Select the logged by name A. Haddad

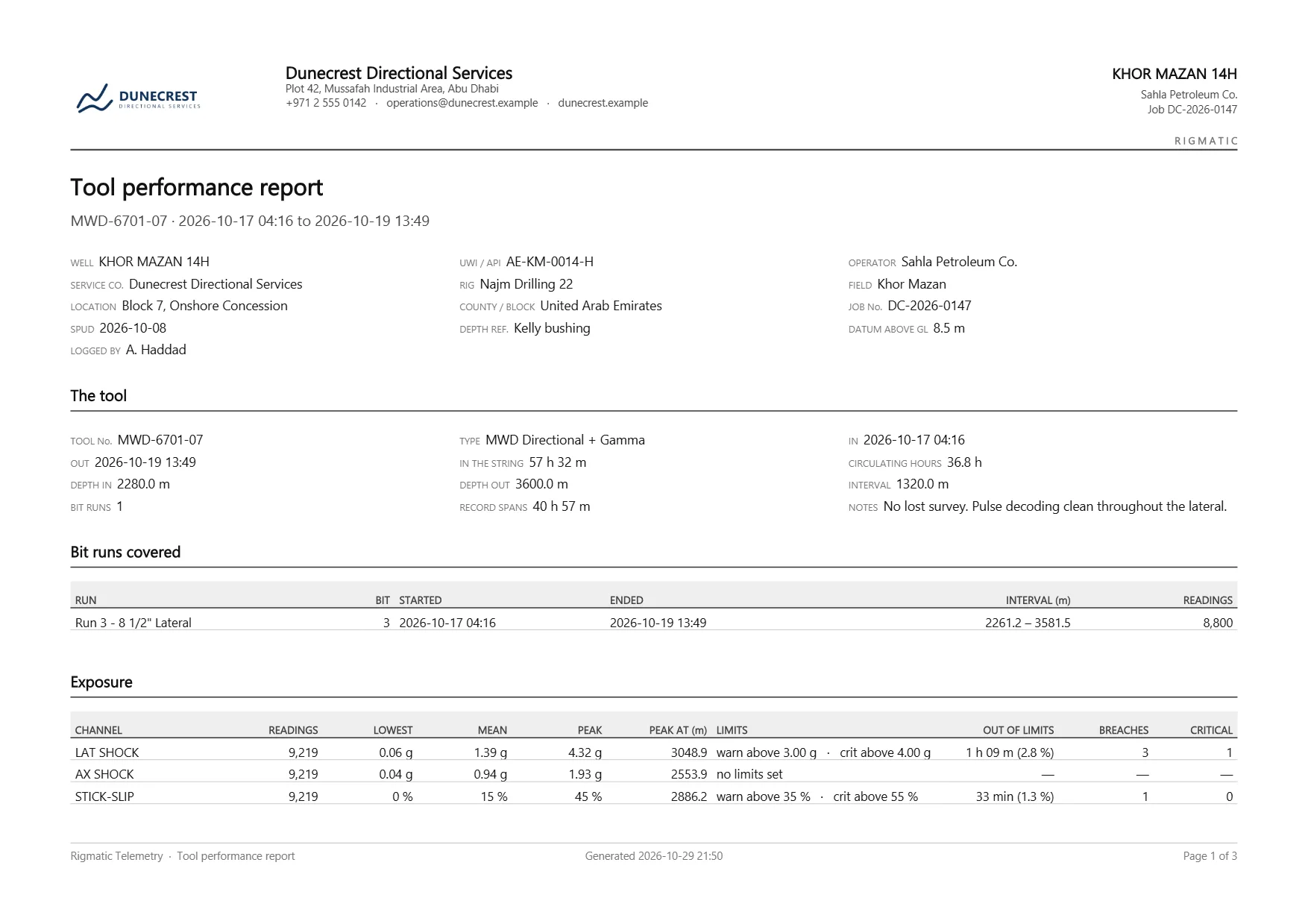click(156, 350)
